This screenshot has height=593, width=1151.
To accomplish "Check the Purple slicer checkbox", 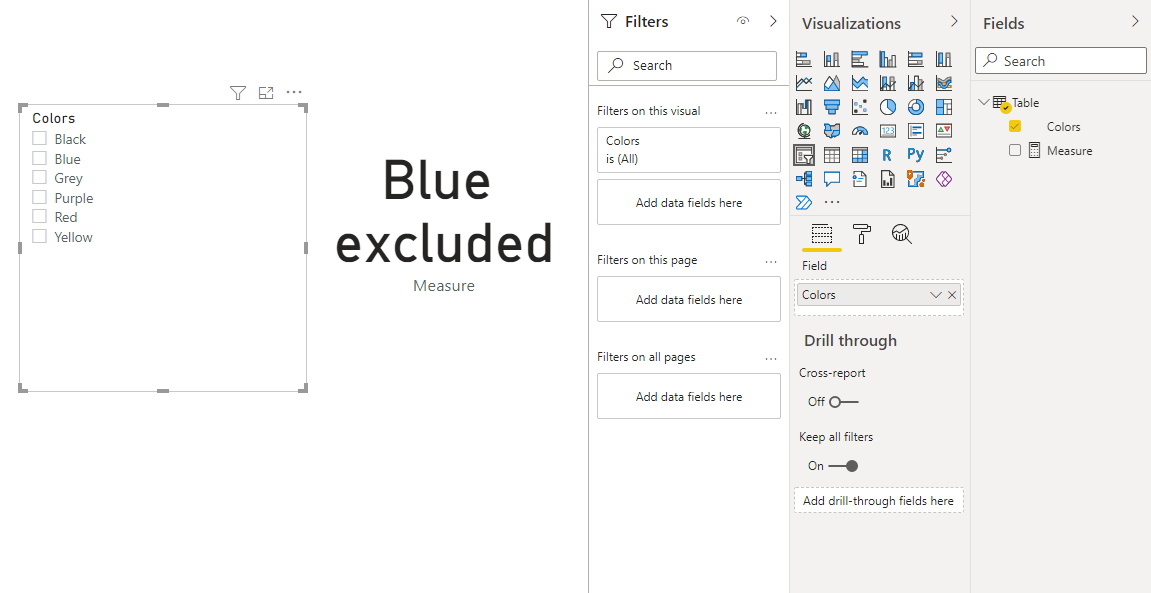I will click(x=40, y=197).
